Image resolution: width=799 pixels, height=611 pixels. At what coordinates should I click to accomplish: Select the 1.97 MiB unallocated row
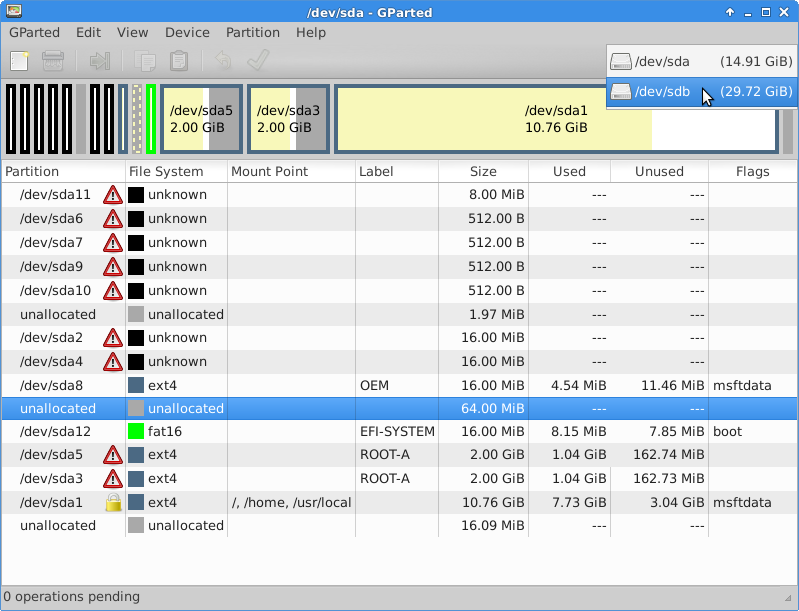[x=399, y=314]
